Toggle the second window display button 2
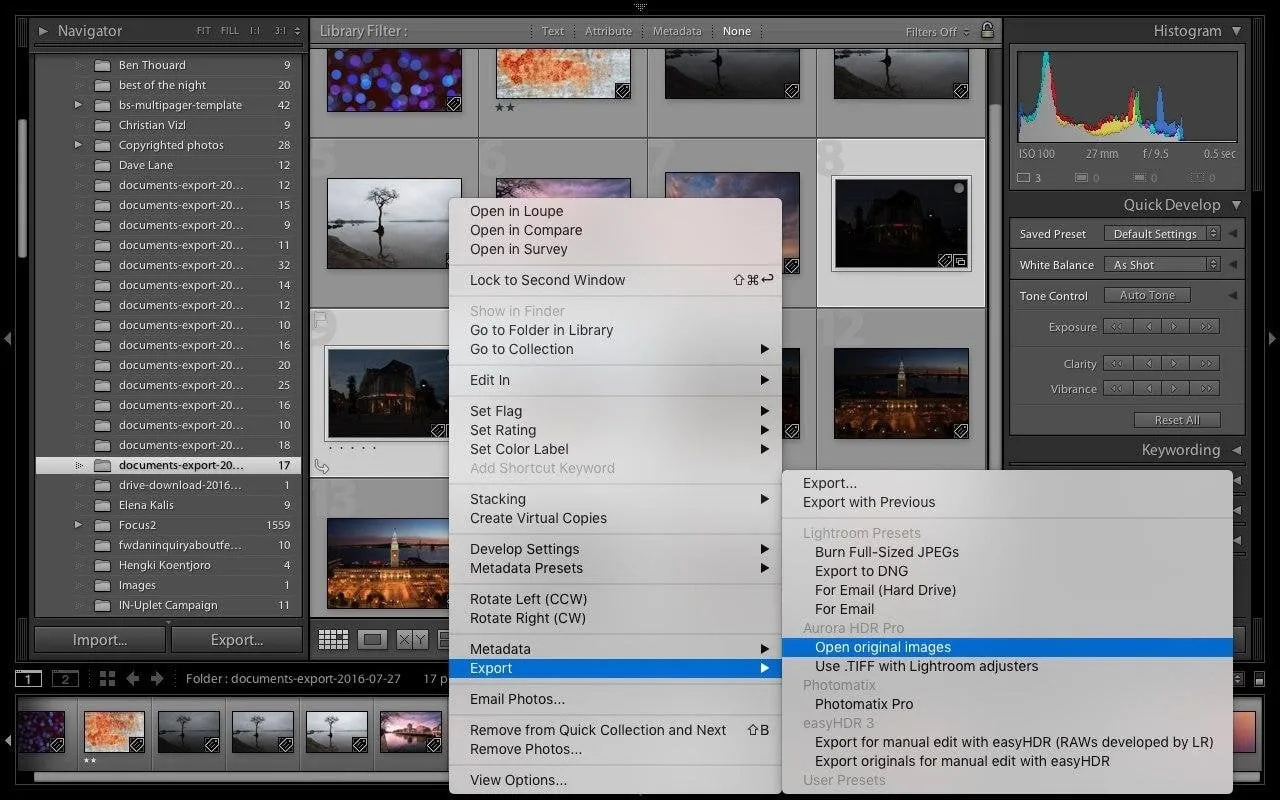Viewport: 1280px width, 800px height. click(x=65, y=679)
